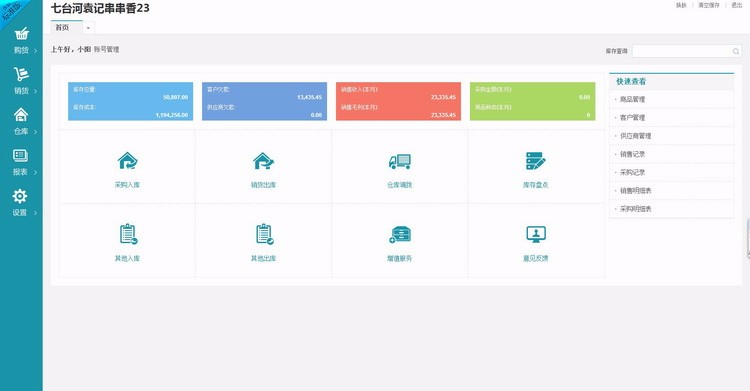Open 采购明细表 in quick view list
This screenshot has height=391, width=750.
point(635,209)
